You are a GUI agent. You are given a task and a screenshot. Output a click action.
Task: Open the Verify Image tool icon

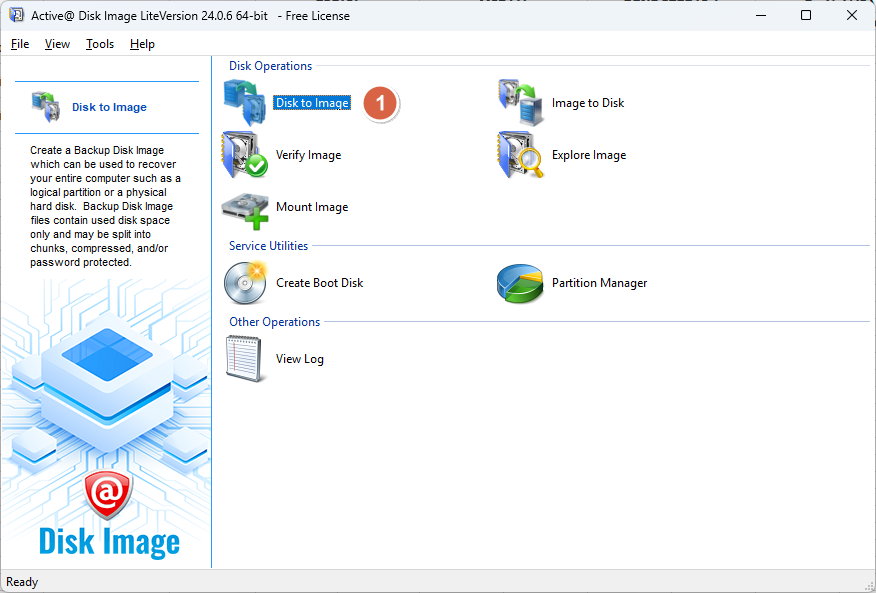click(x=244, y=155)
